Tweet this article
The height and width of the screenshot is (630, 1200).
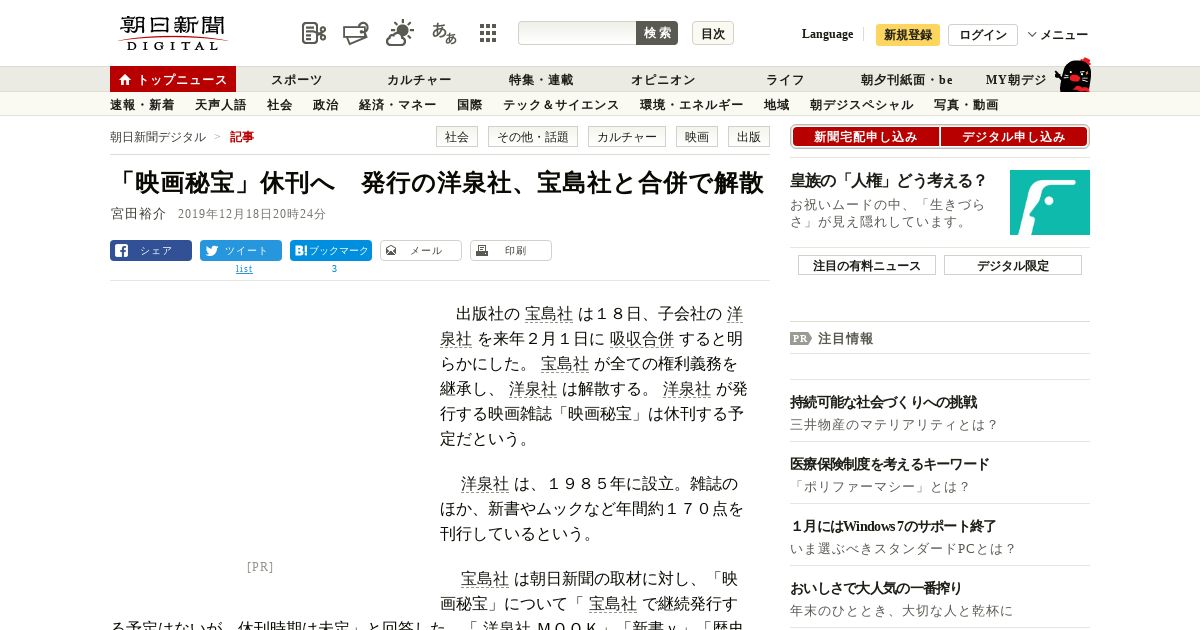tap(241, 251)
